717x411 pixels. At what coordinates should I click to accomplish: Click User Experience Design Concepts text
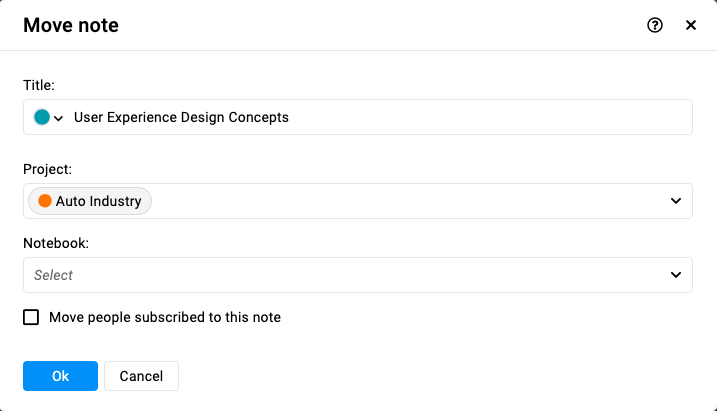181,117
